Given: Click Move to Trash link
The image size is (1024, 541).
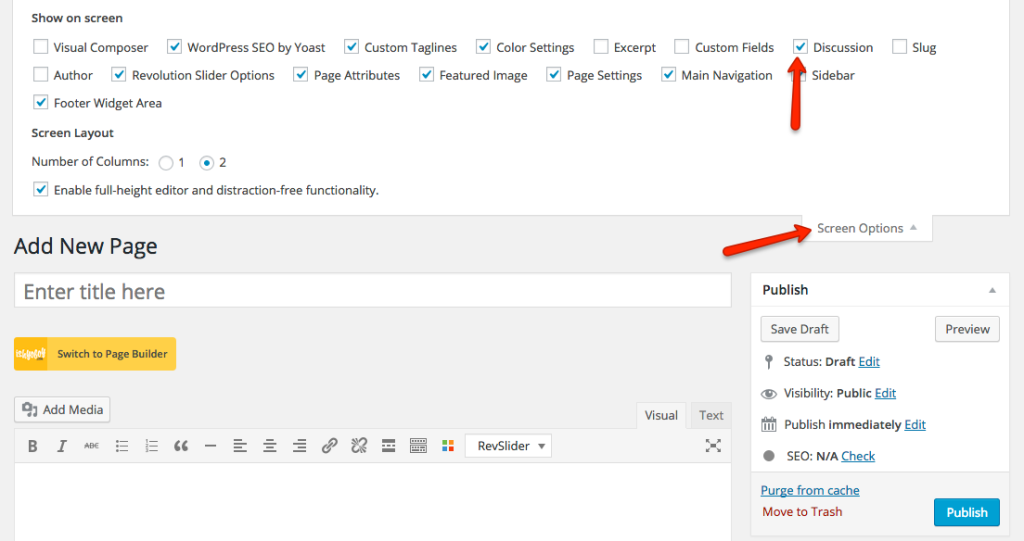Looking at the screenshot, I should [x=802, y=512].
